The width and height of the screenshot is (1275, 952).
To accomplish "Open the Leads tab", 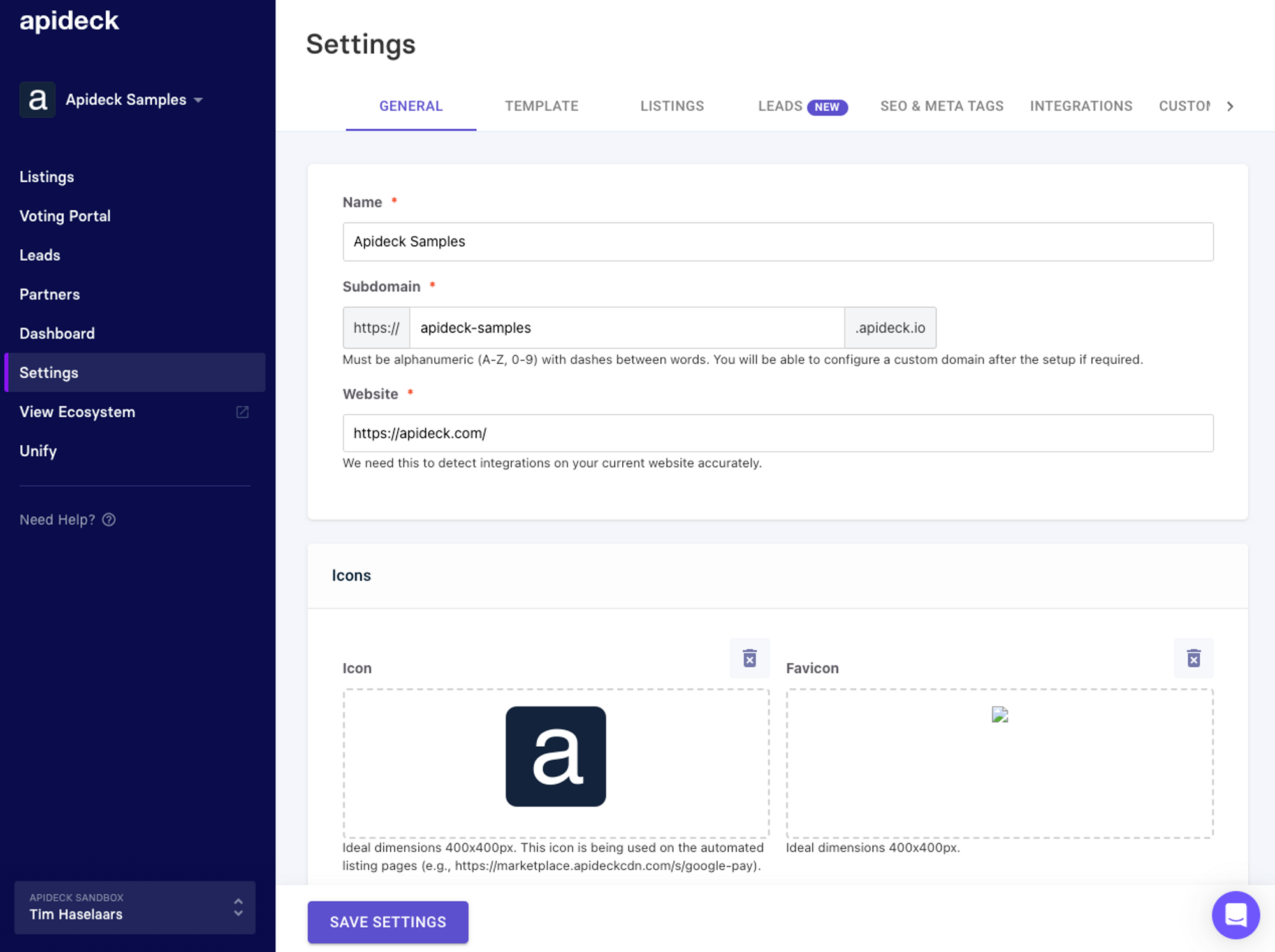I will click(780, 106).
